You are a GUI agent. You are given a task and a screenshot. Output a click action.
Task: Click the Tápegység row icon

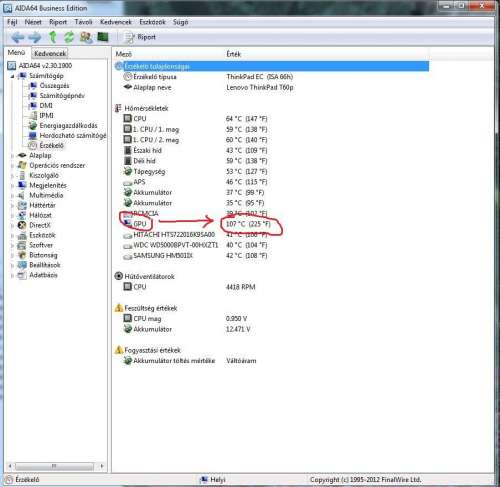127,172
